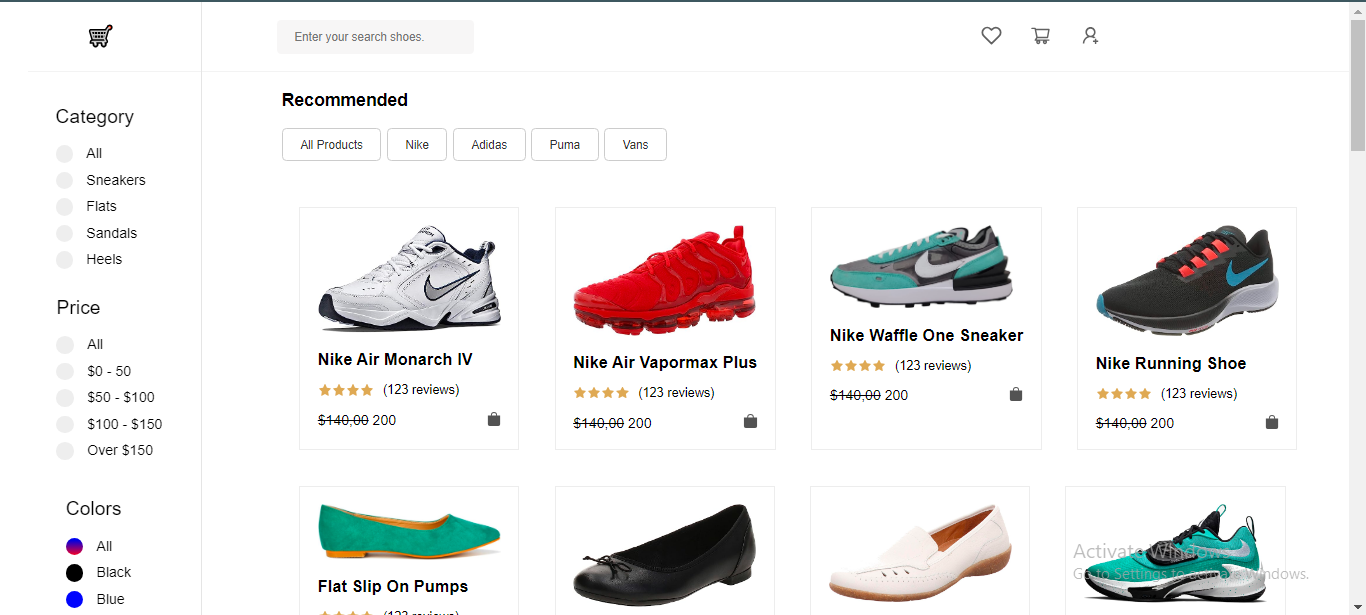Click the add user account icon
Image resolution: width=1366 pixels, height=615 pixels.
tap(1090, 36)
